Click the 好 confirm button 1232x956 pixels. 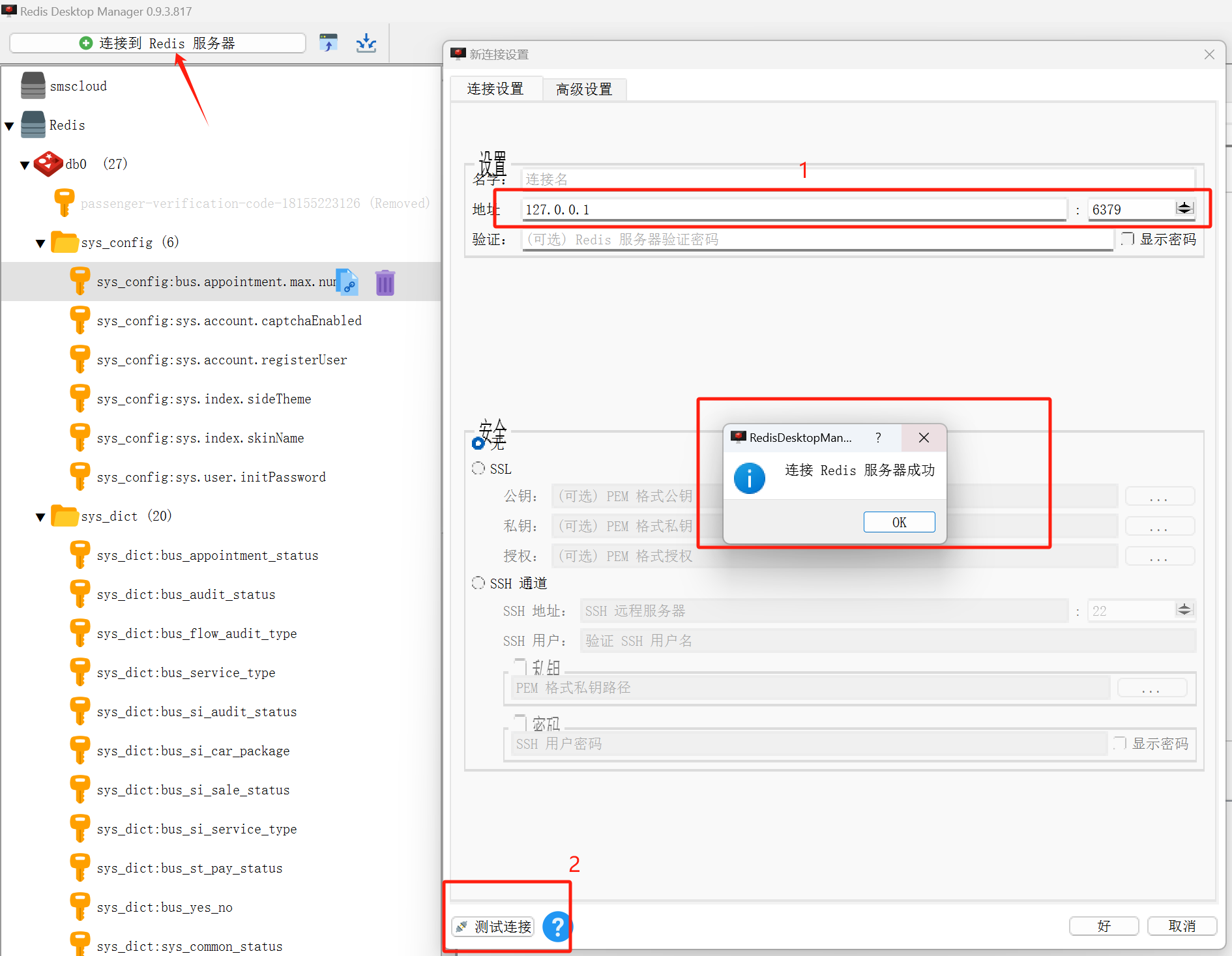(x=1104, y=926)
